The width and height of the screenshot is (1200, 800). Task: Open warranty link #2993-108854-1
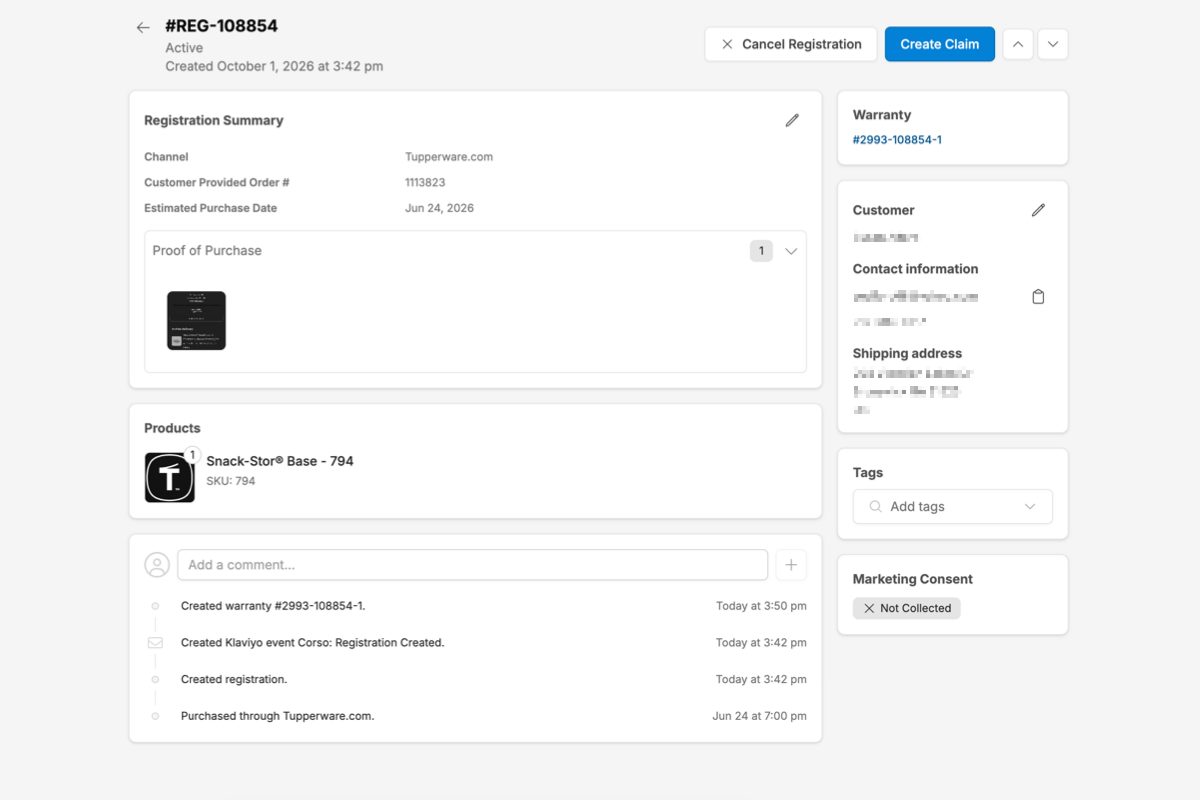[x=897, y=140]
